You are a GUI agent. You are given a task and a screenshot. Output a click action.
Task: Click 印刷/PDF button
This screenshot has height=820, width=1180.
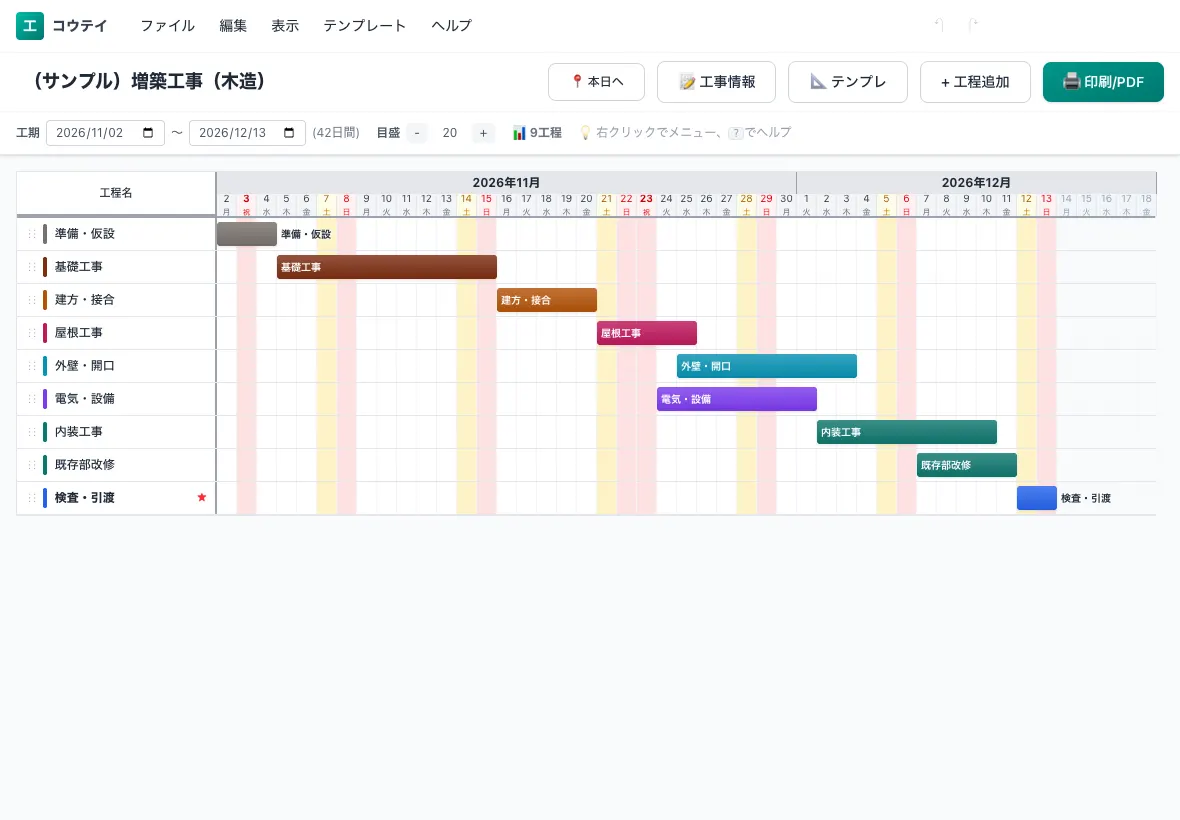click(x=1103, y=81)
